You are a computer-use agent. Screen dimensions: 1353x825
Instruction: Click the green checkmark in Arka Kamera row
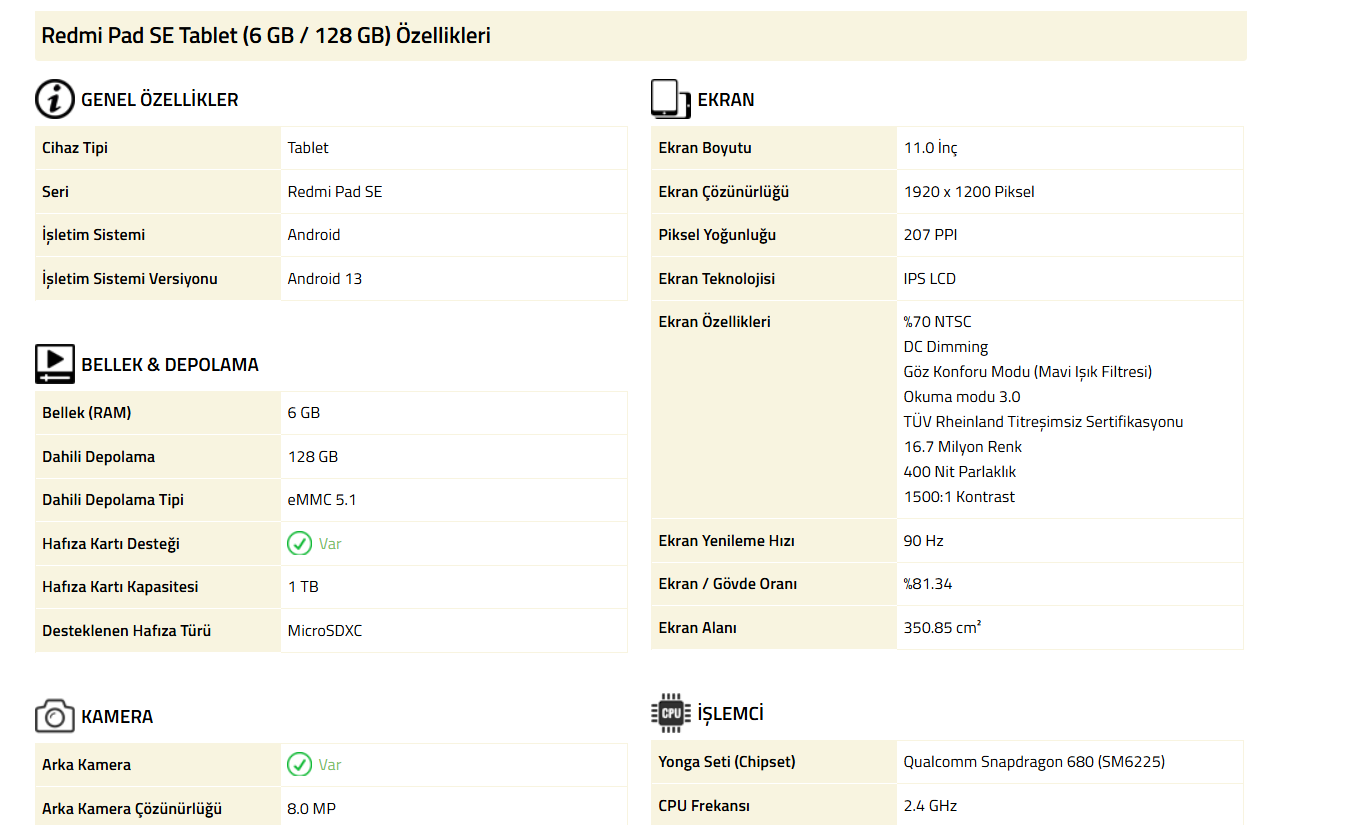pos(299,764)
